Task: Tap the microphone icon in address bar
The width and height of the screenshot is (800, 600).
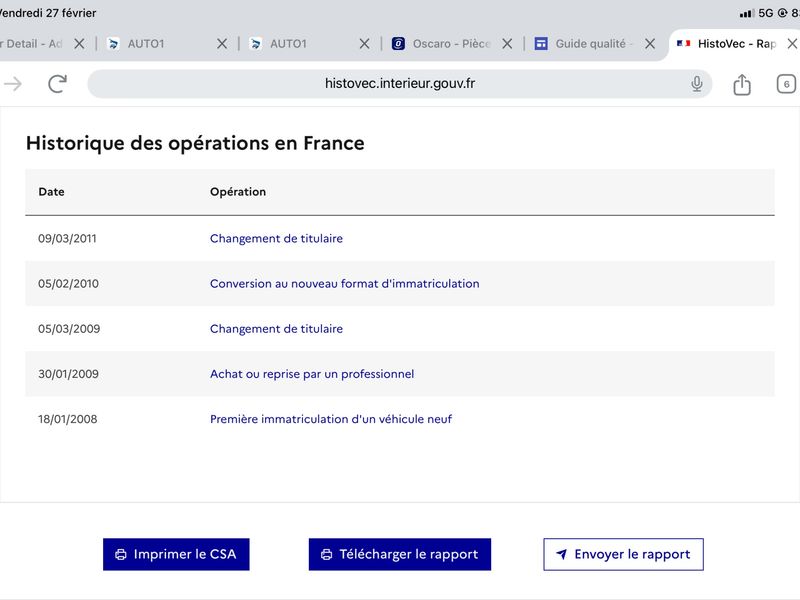Action: click(x=697, y=84)
